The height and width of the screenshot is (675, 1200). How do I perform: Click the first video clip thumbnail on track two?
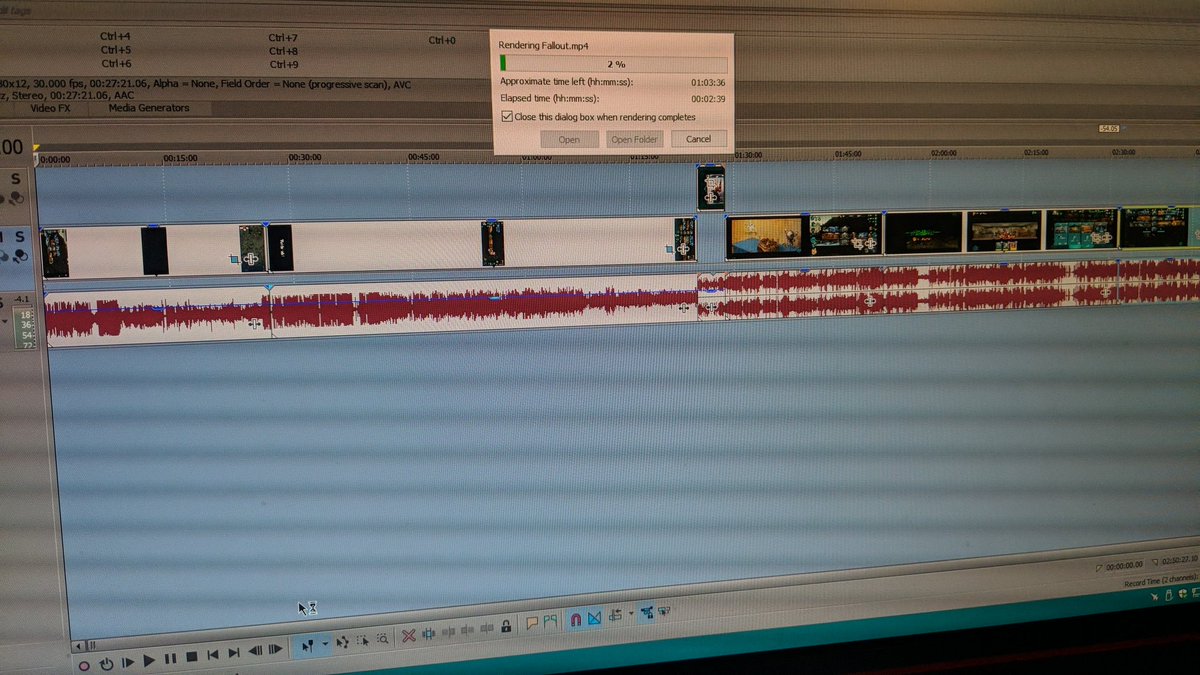55,253
